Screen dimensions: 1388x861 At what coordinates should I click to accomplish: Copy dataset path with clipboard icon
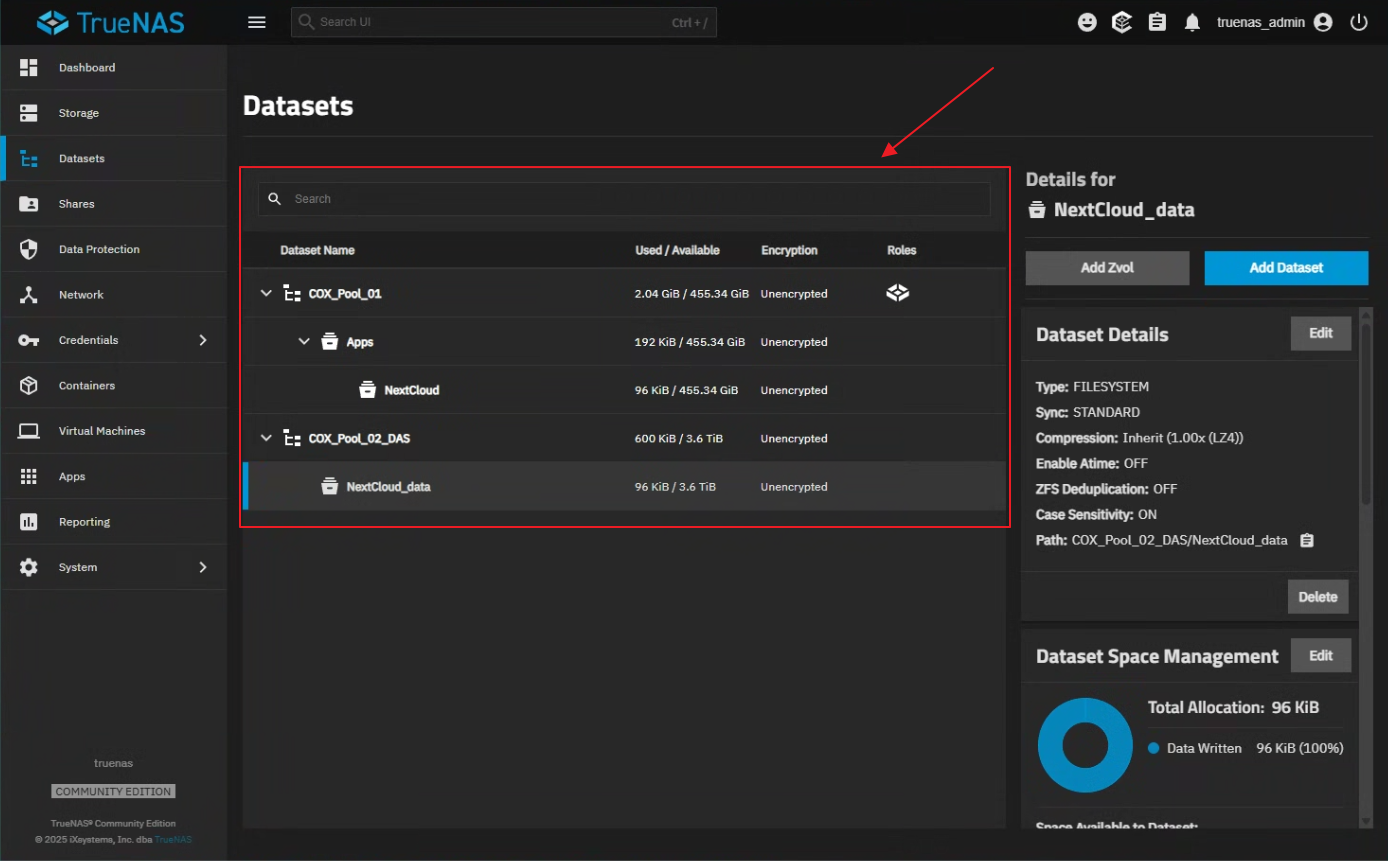pos(1306,540)
